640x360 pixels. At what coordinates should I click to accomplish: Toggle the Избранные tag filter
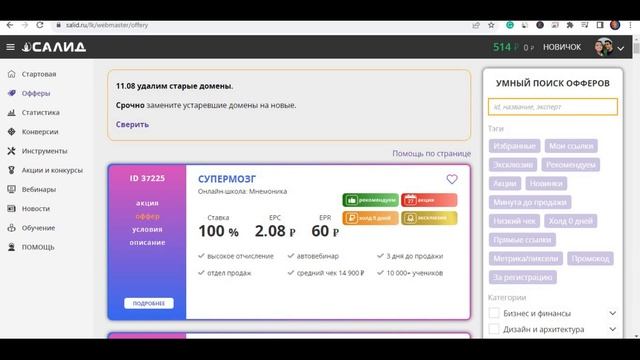click(x=514, y=146)
